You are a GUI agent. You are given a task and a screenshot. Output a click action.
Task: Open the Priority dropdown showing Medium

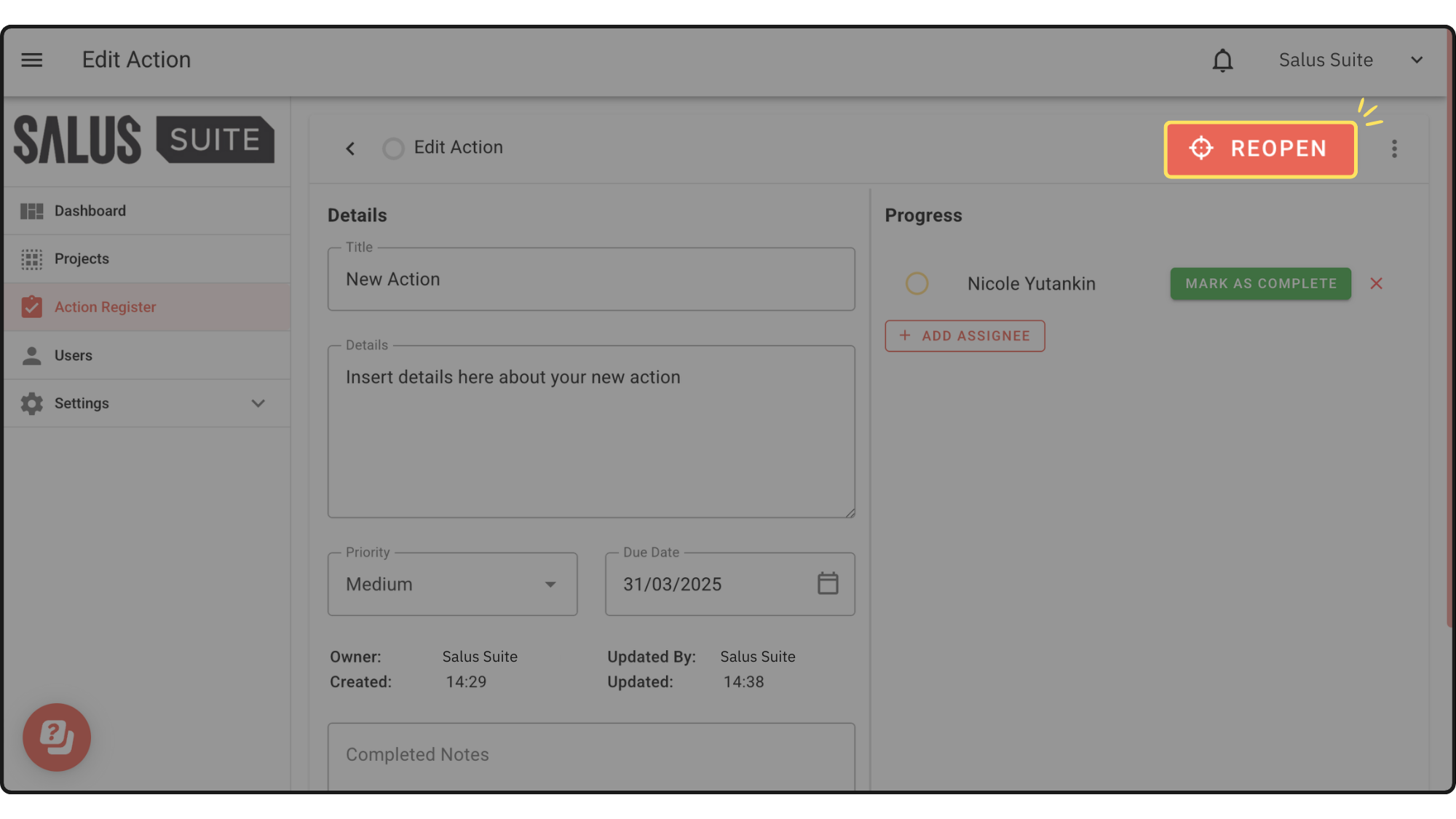[x=452, y=584]
